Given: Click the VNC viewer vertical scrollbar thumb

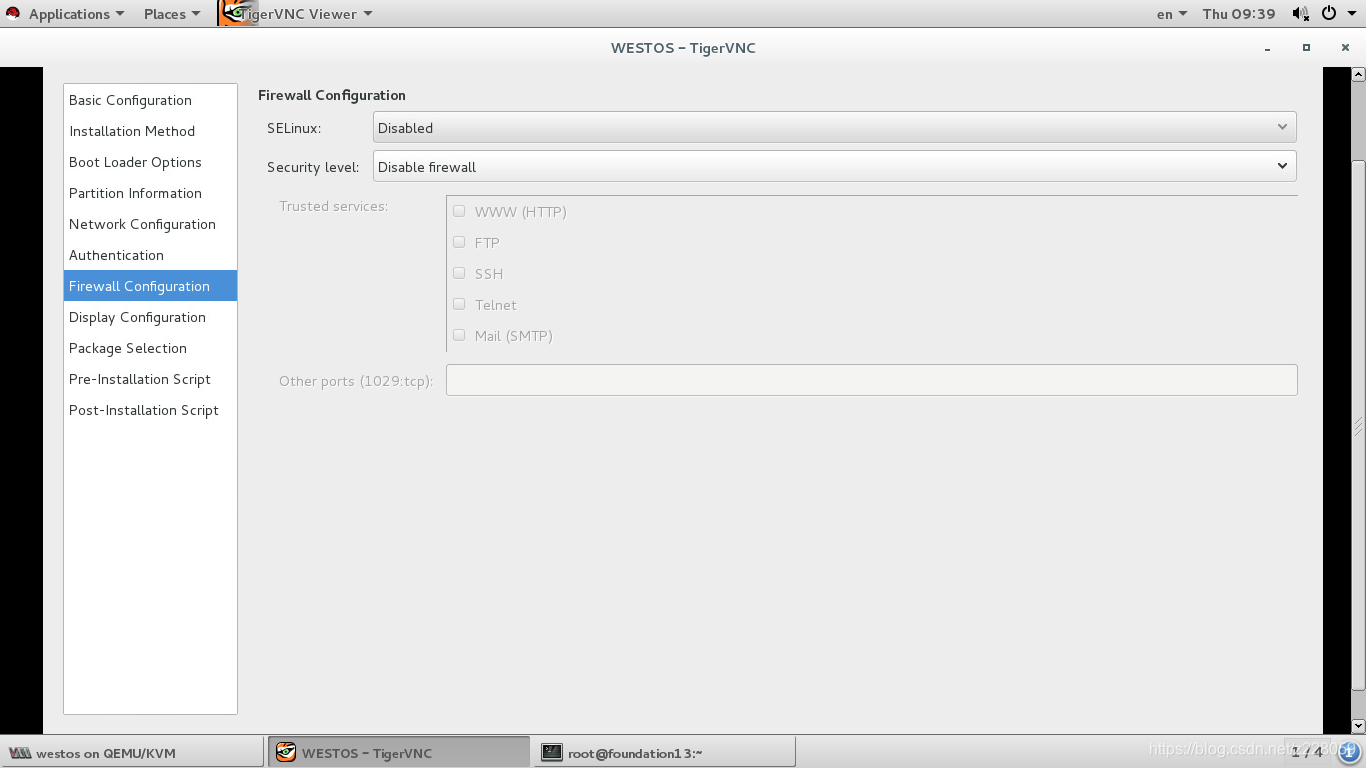Looking at the screenshot, I should [1358, 425].
